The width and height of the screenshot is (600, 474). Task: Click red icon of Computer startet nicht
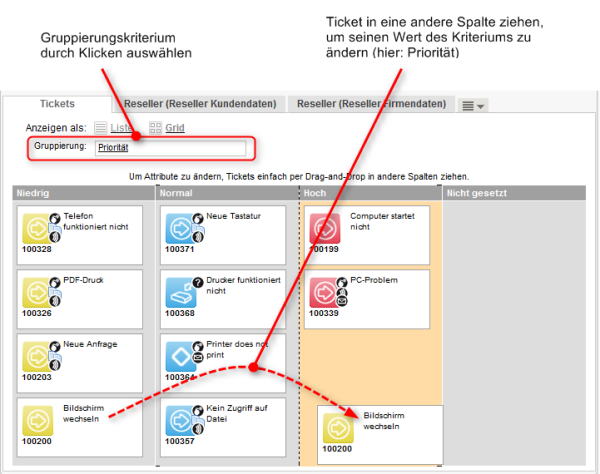coord(325,227)
